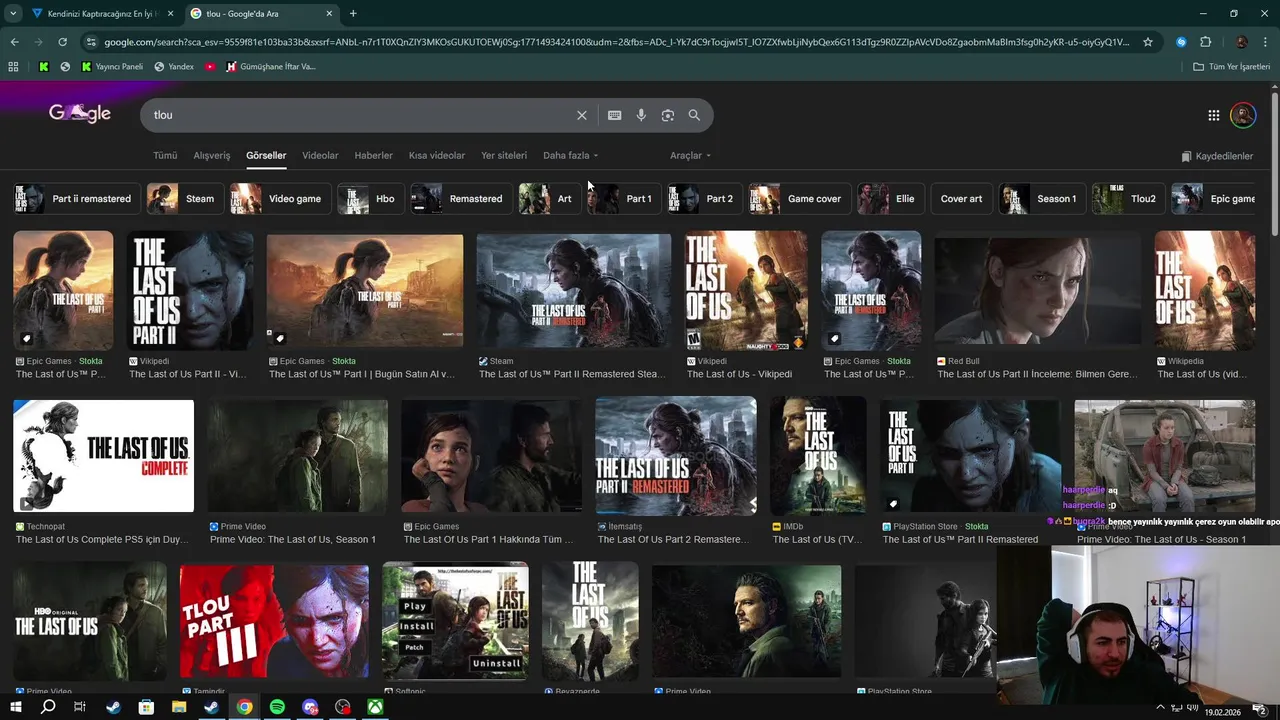This screenshot has width=1280, height=720.
Task: Filter by the 'Ellie' chip
Action: [x=890, y=199]
